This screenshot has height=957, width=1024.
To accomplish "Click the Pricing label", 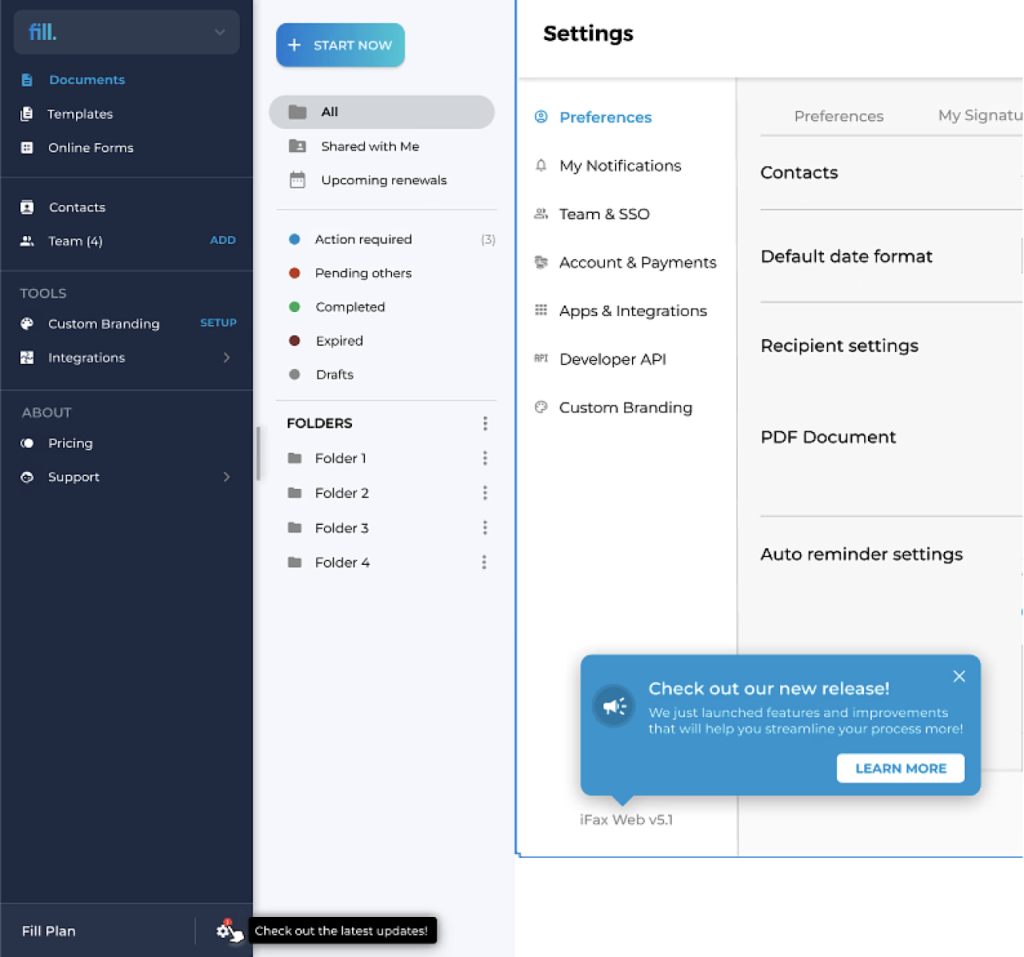I will point(71,443).
